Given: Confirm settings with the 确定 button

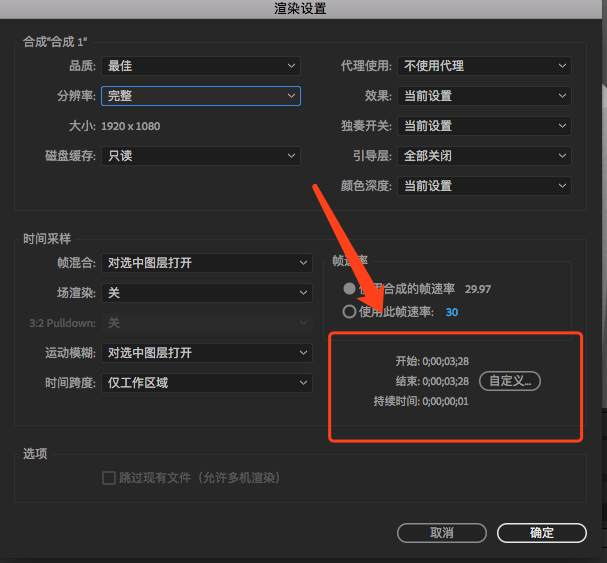Looking at the screenshot, I should 541,533.
